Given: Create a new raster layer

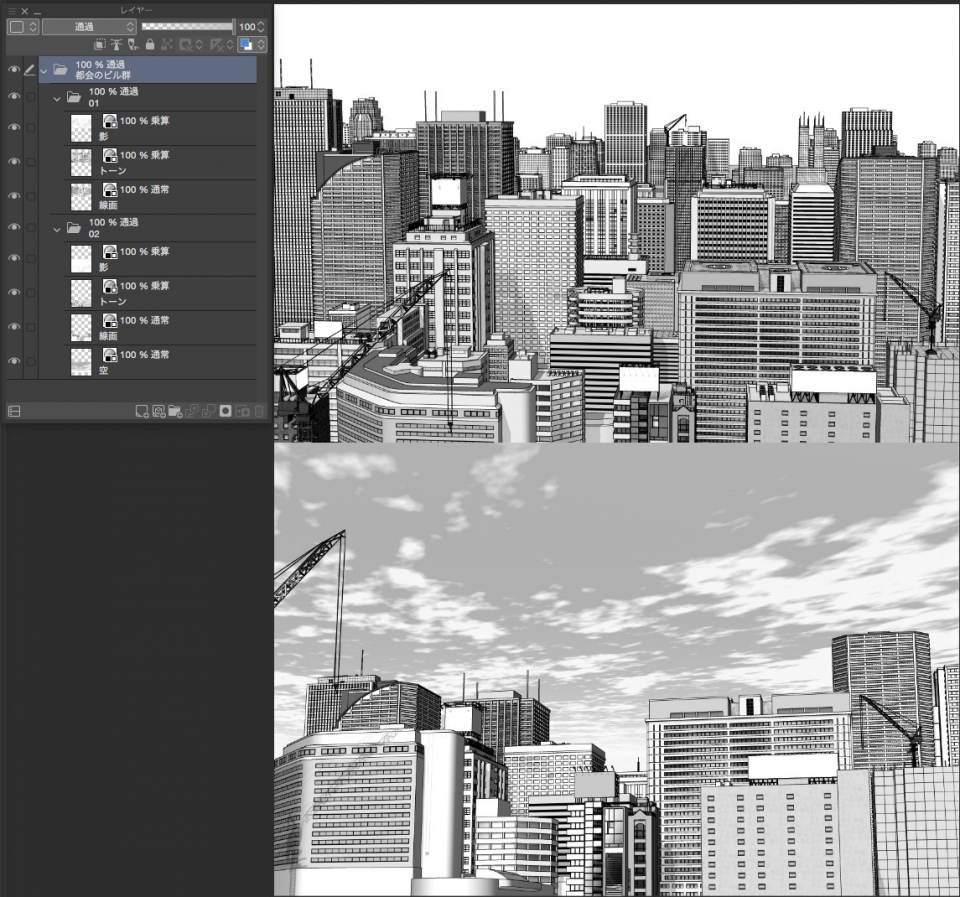Looking at the screenshot, I should click(x=142, y=411).
